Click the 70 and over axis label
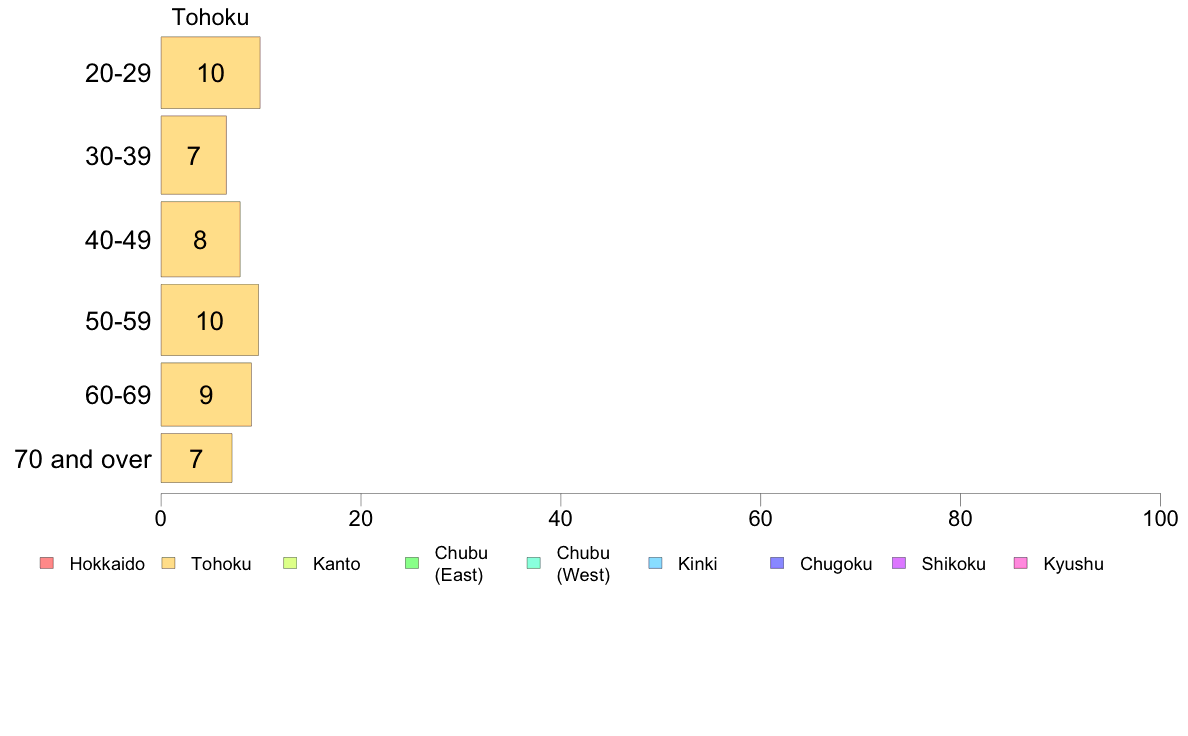Viewport: 1188px width, 736px height. (83, 459)
